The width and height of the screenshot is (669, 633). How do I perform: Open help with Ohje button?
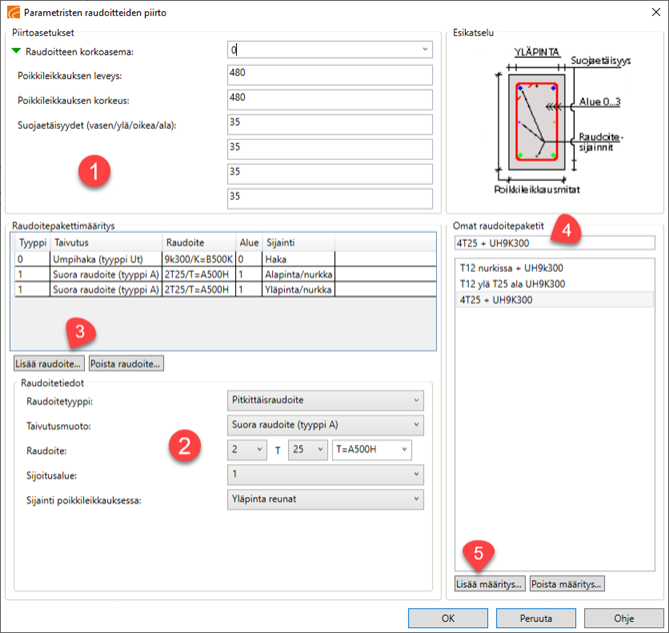[623, 618]
